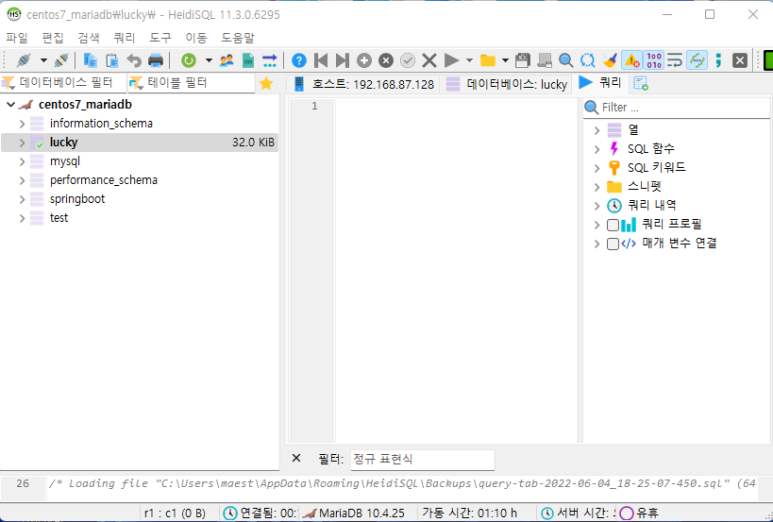Expand the SQL 함수 helper node

(x=597, y=149)
